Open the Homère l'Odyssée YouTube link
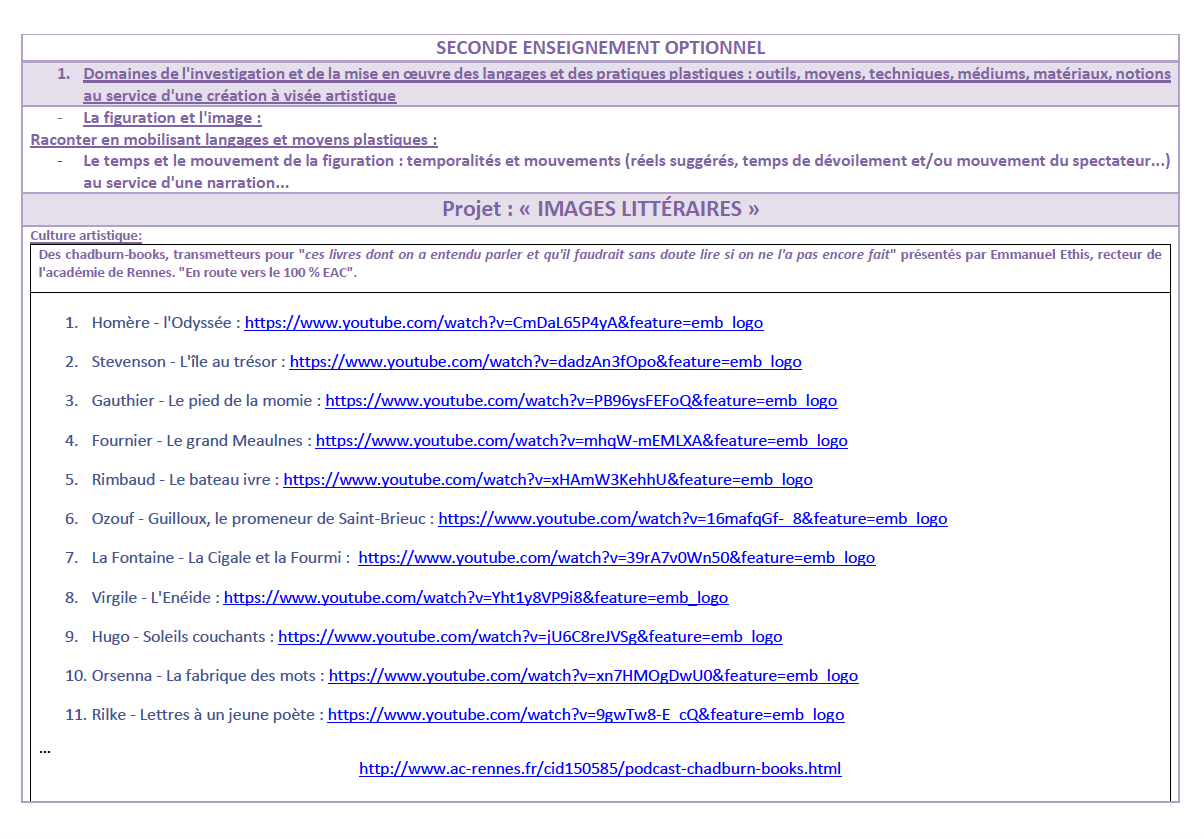The height and width of the screenshot is (839, 1204). click(x=503, y=323)
